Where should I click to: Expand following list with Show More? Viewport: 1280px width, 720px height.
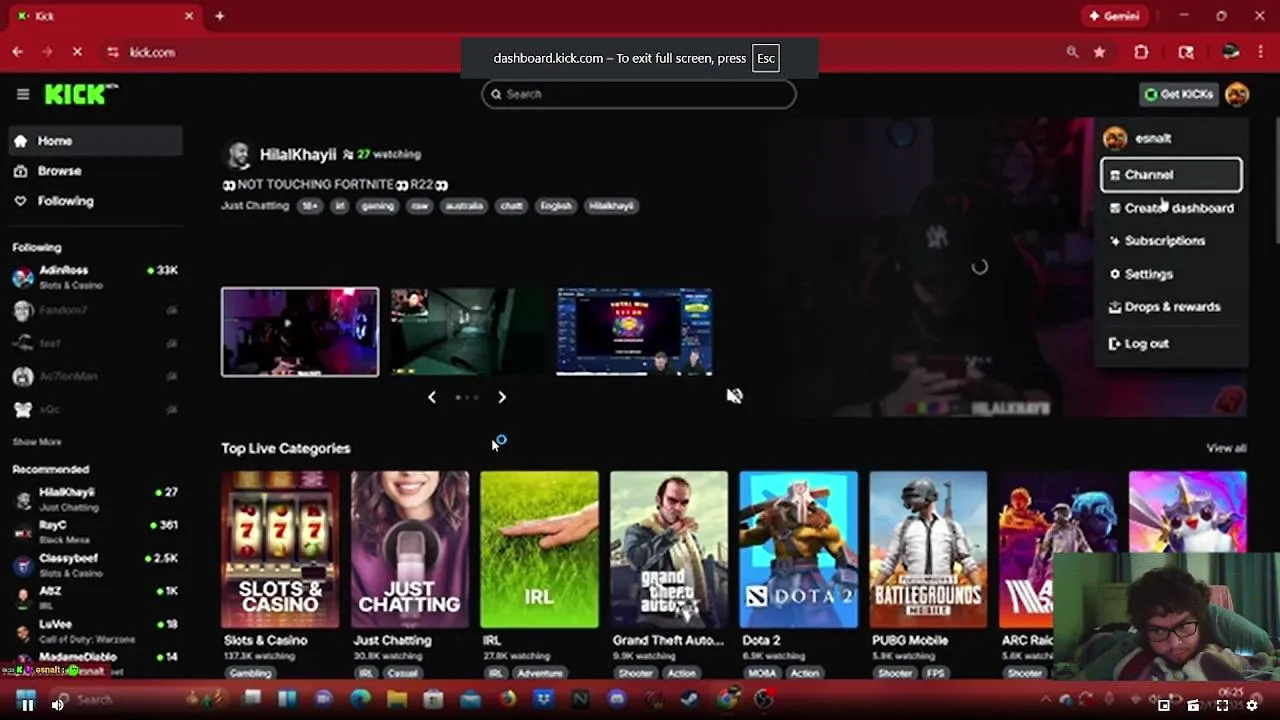[x=37, y=442]
